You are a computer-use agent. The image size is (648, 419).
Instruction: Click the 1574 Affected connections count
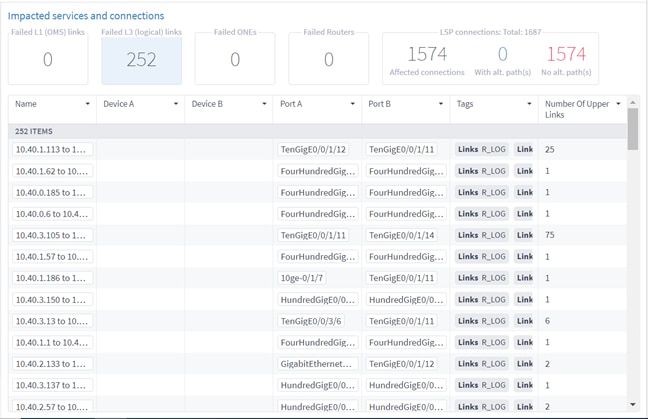pyautogui.click(x=427, y=55)
